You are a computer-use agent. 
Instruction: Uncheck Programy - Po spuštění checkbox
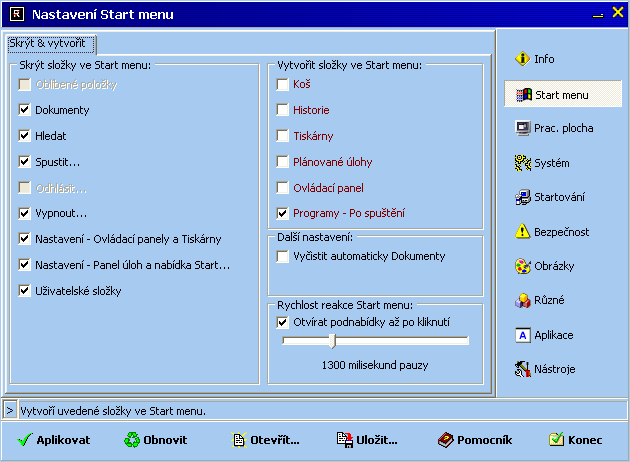pos(282,213)
